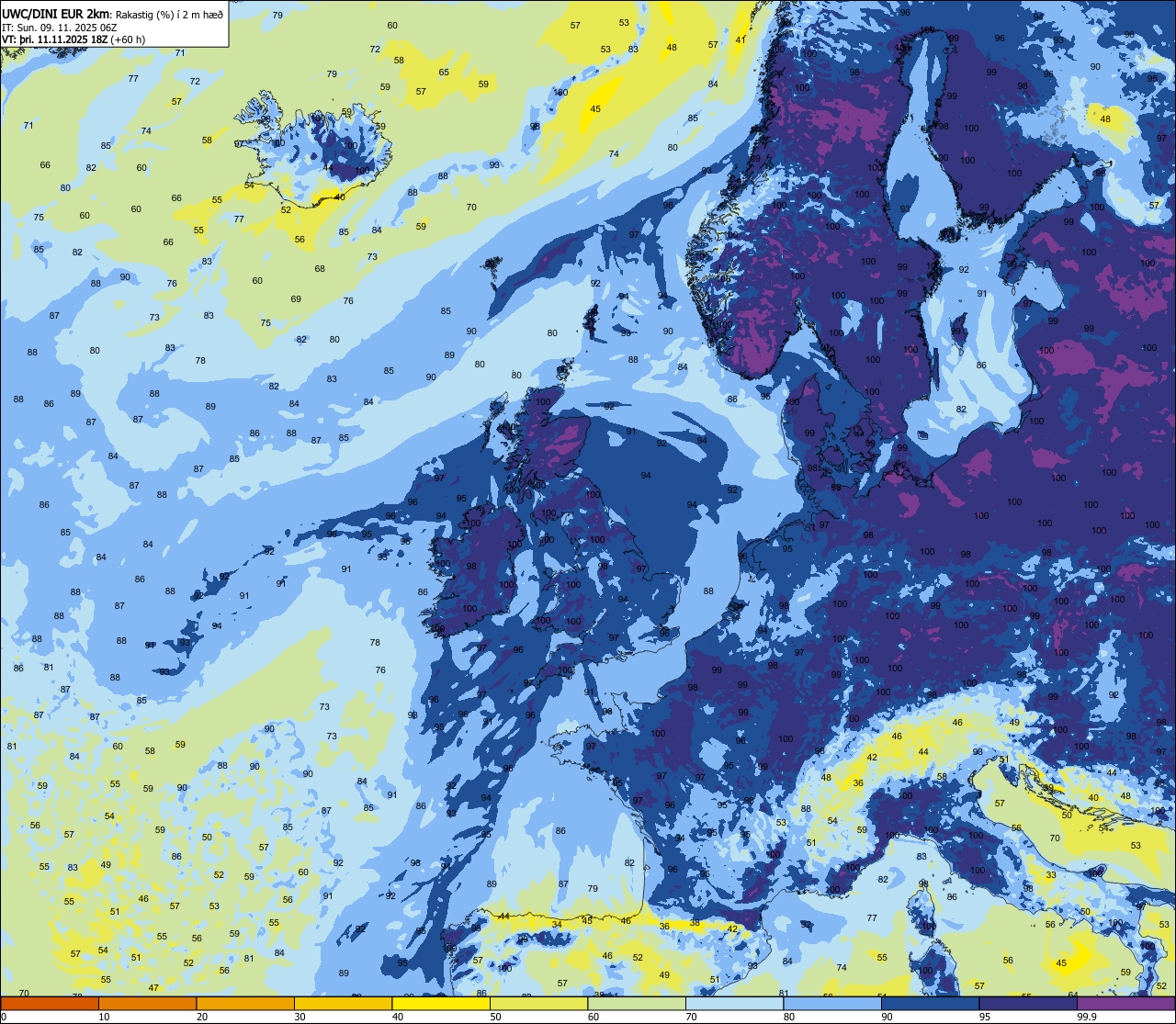Viewport: 1176px width, 1024px height.
Task: Click the legend tick label '80'
Action: click(x=789, y=1017)
